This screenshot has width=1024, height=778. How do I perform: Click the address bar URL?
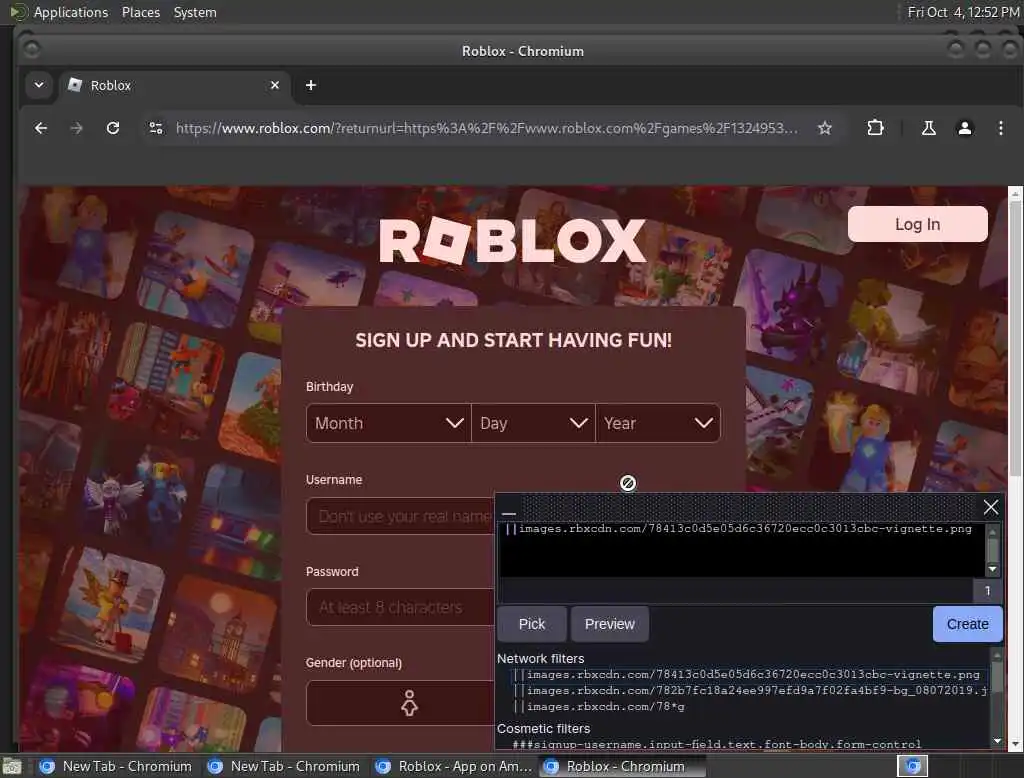pos(487,128)
